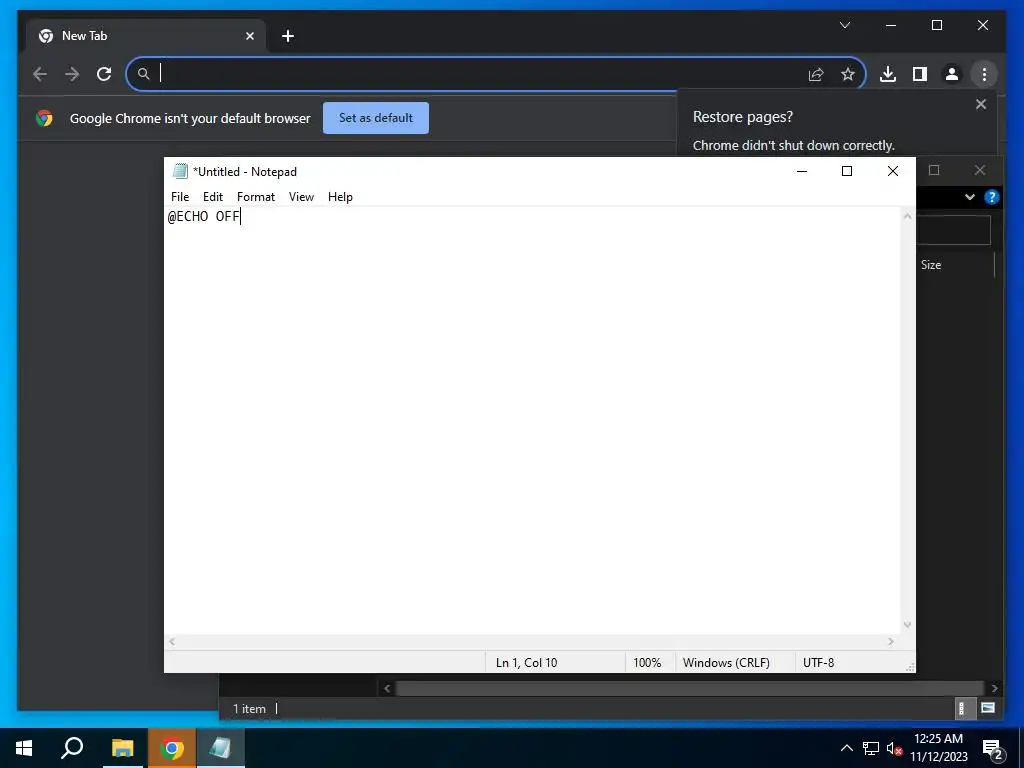Open File Explorer help icon
This screenshot has height=768, width=1024.
[991, 197]
